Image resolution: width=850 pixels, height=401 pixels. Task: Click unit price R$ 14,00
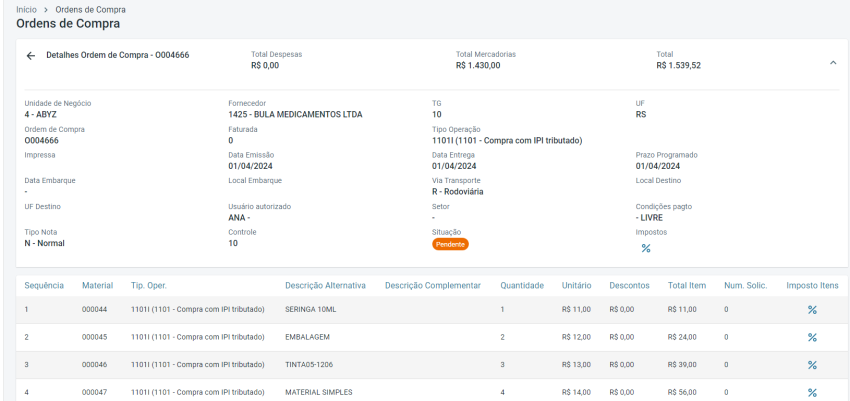576,392
